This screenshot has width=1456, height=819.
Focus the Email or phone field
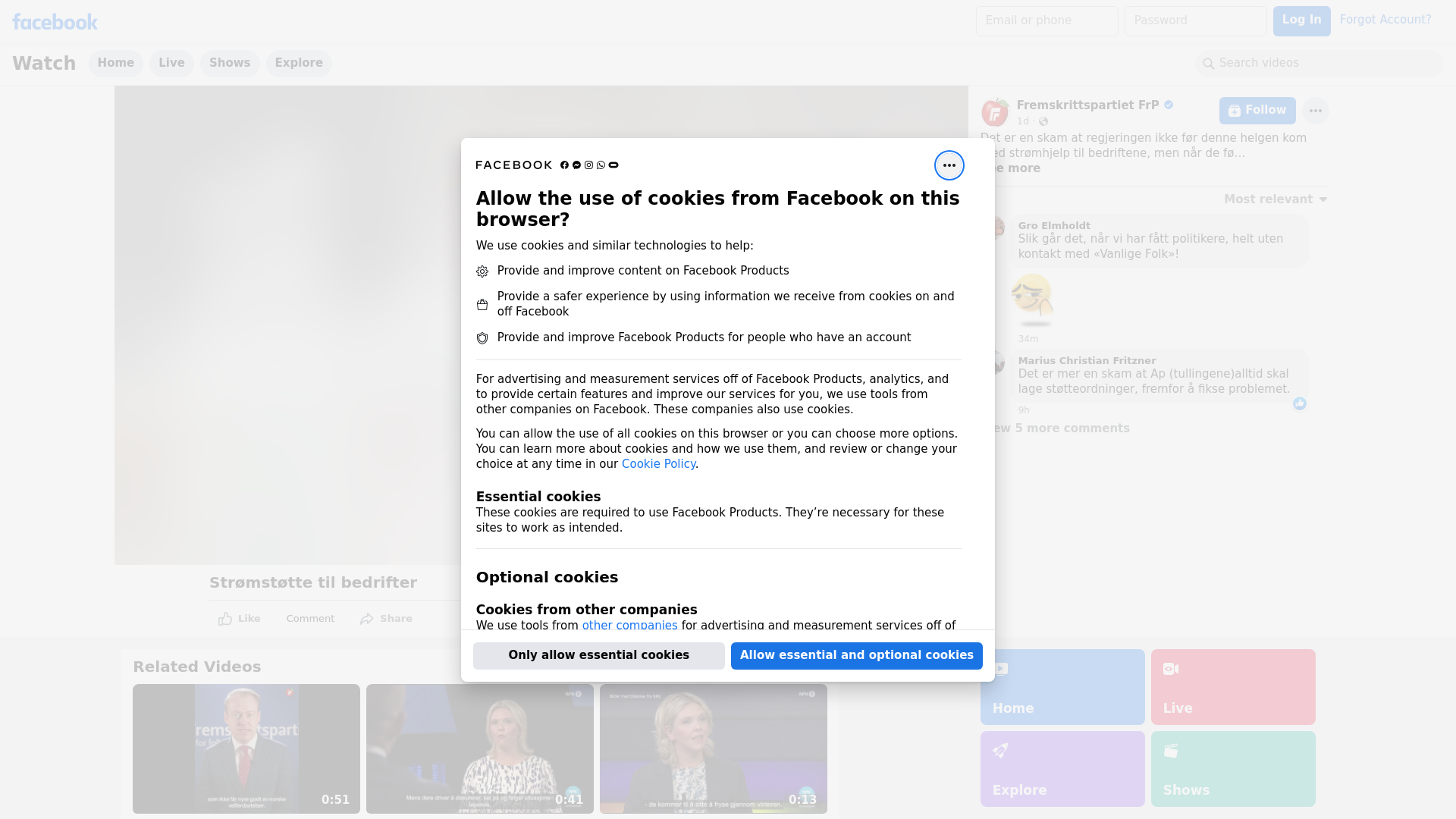pos(1047,21)
